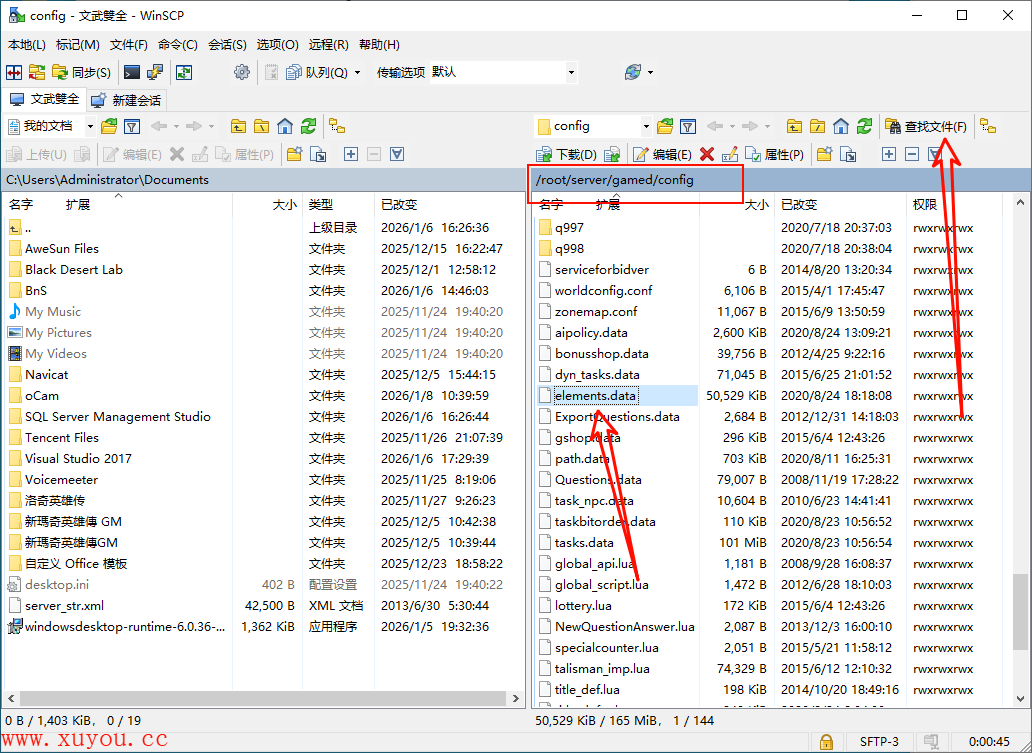Delete selected remote file with red X
Viewport: 1032px width, 753px height.
point(707,154)
